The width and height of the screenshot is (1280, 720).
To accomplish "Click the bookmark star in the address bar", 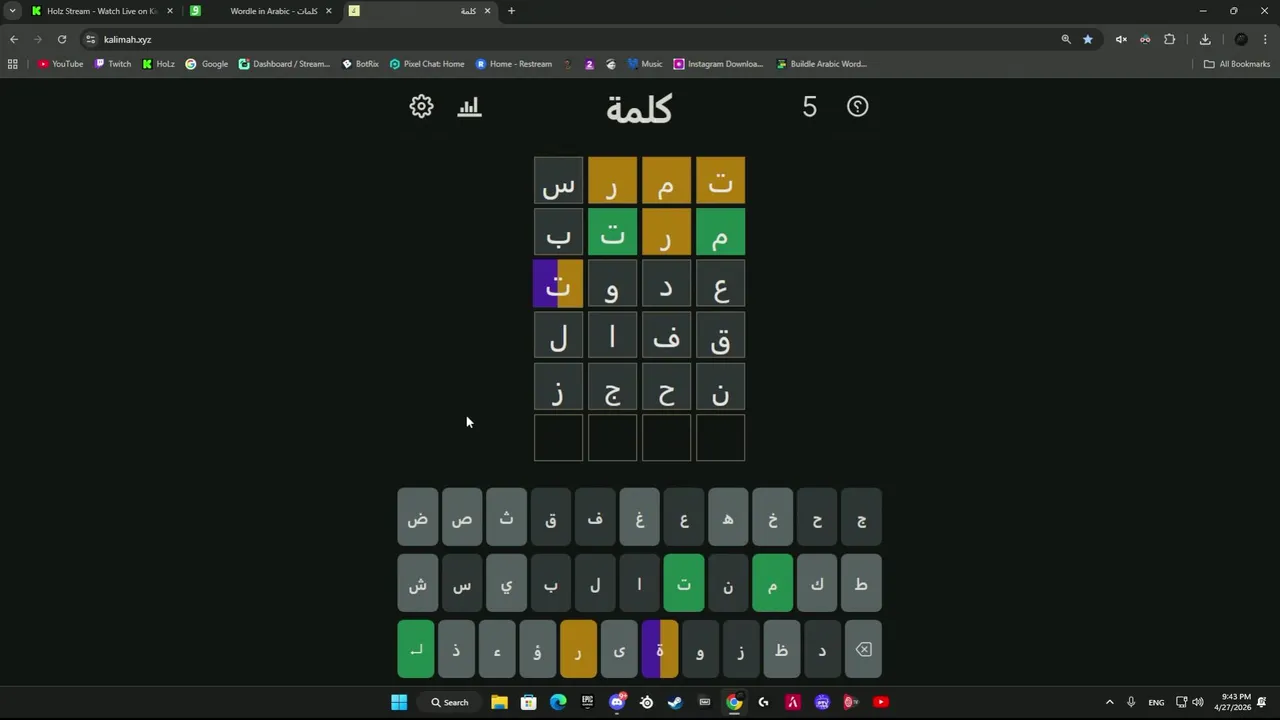I will pos(1088,39).
